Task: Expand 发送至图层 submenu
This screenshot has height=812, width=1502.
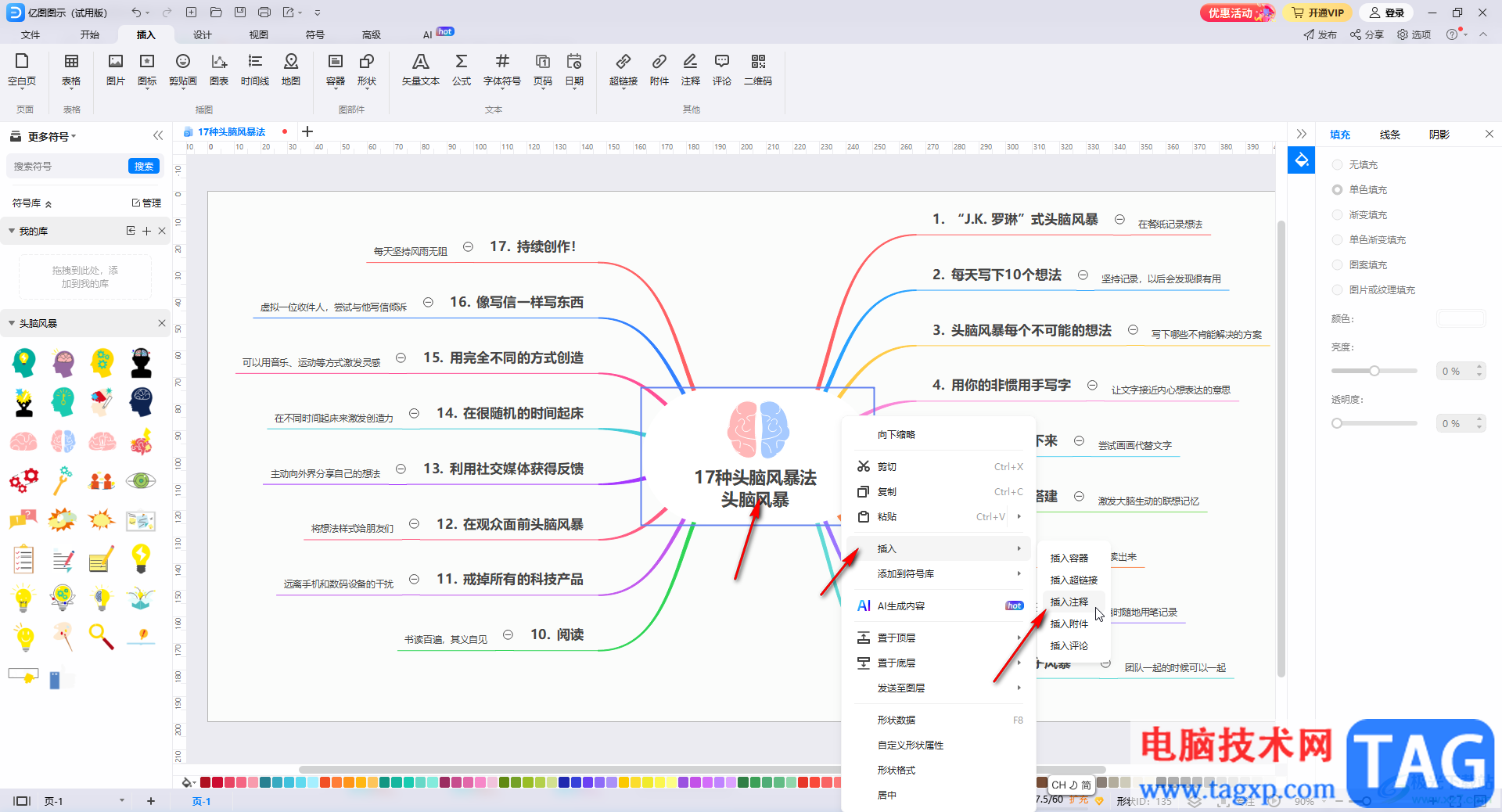Action: [1019, 688]
